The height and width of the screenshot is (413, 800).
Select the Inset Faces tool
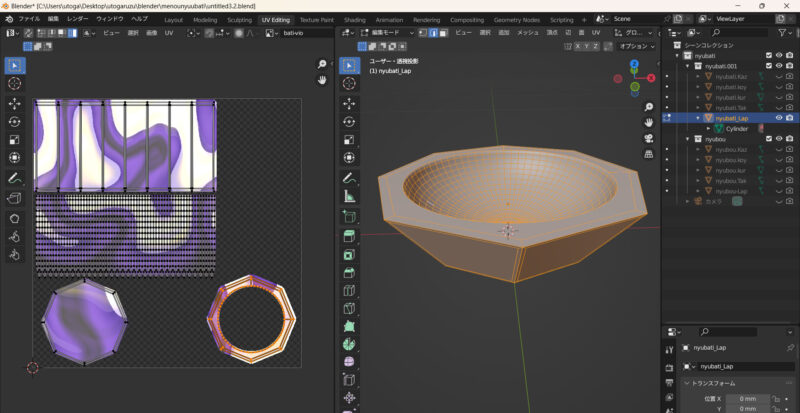click(349, 254)
